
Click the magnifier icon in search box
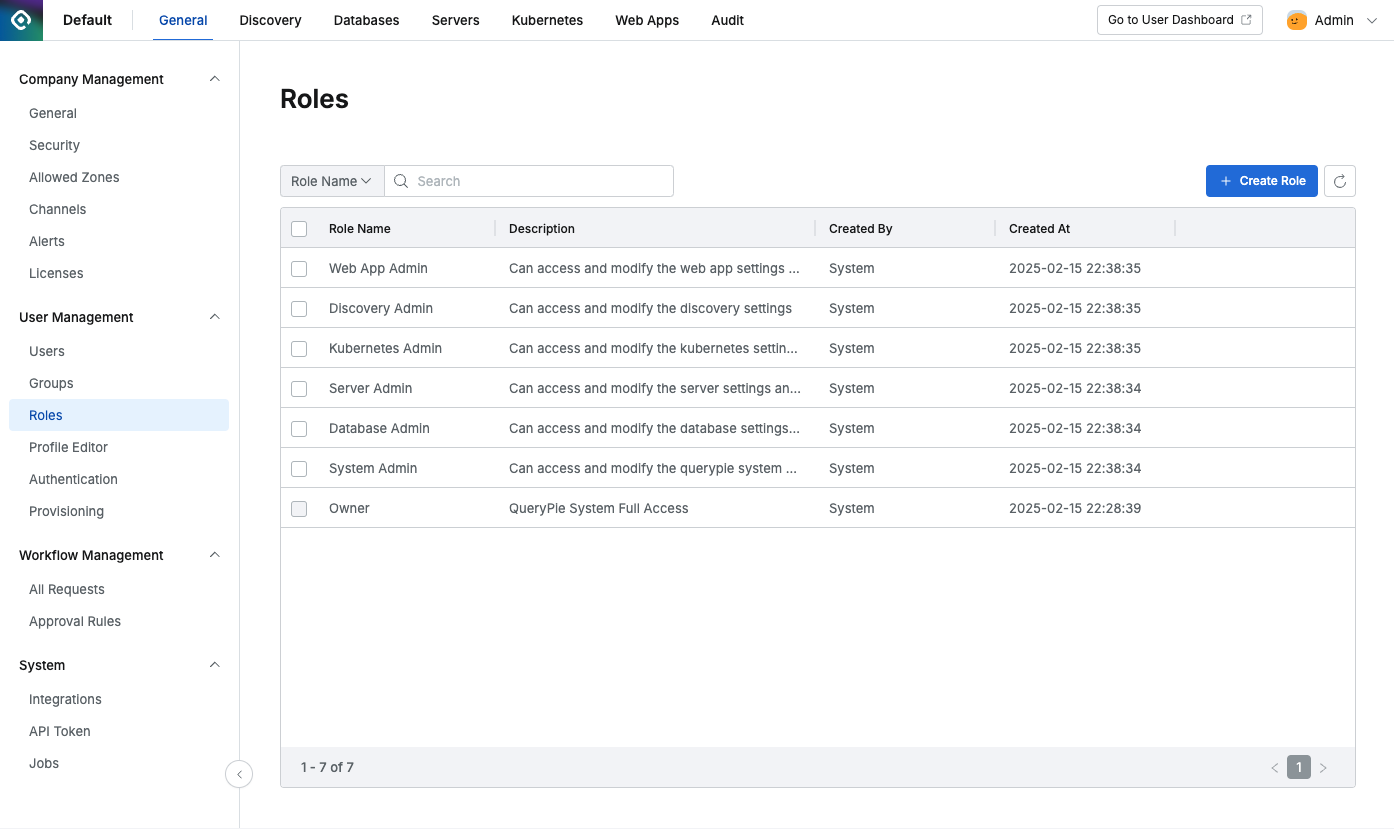click(401, 181)
